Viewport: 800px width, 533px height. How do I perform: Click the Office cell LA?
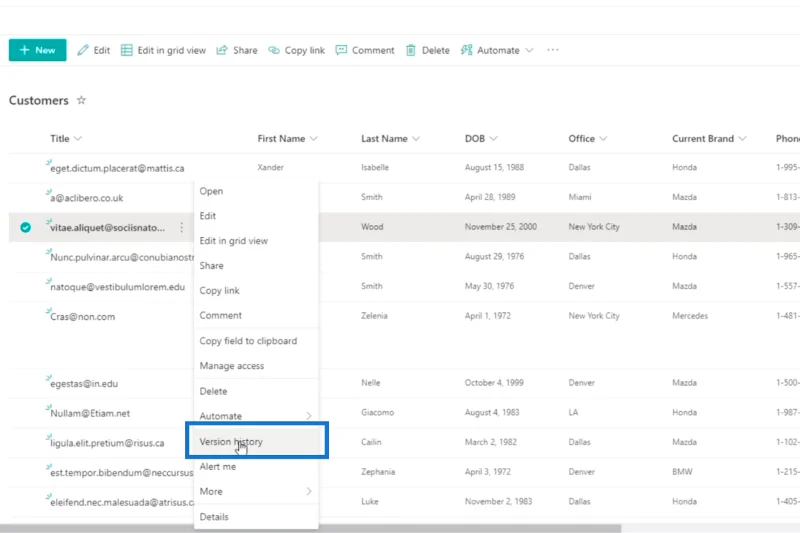pos(573,412)
